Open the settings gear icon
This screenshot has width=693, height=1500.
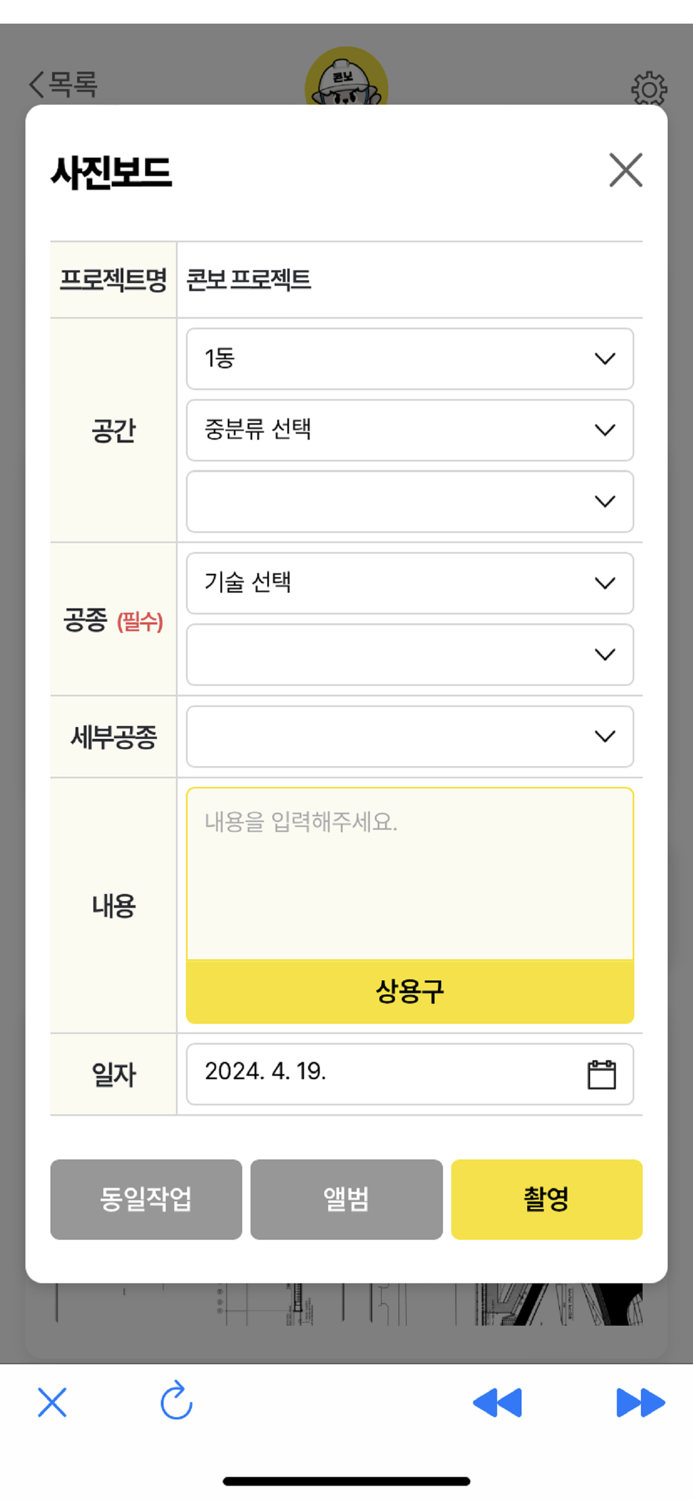point(648,89)
